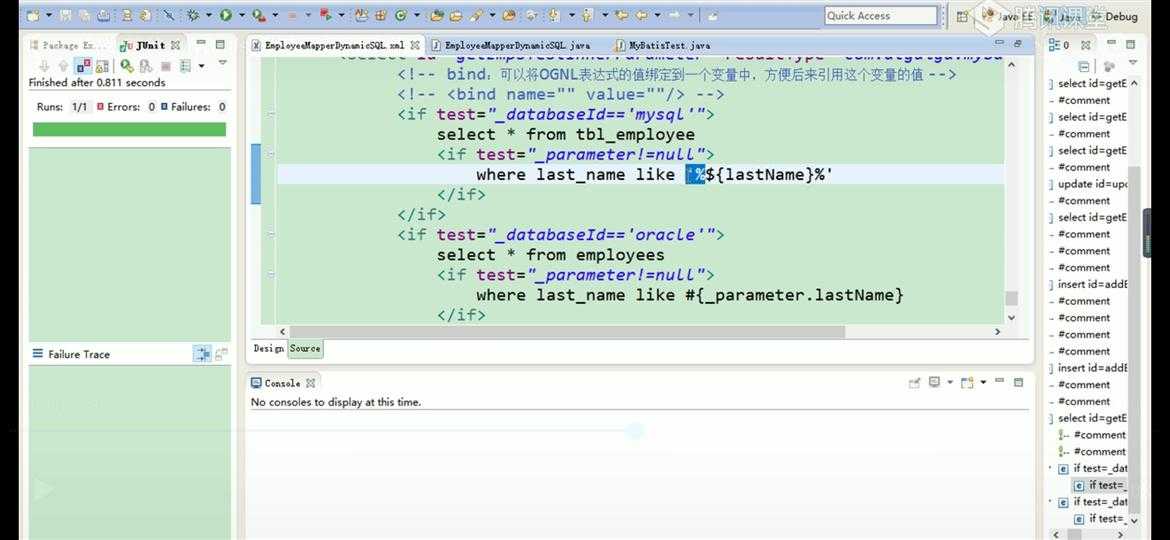
Task: Click the line 'select * from tbl_employee'
Action: coord(566,134)
